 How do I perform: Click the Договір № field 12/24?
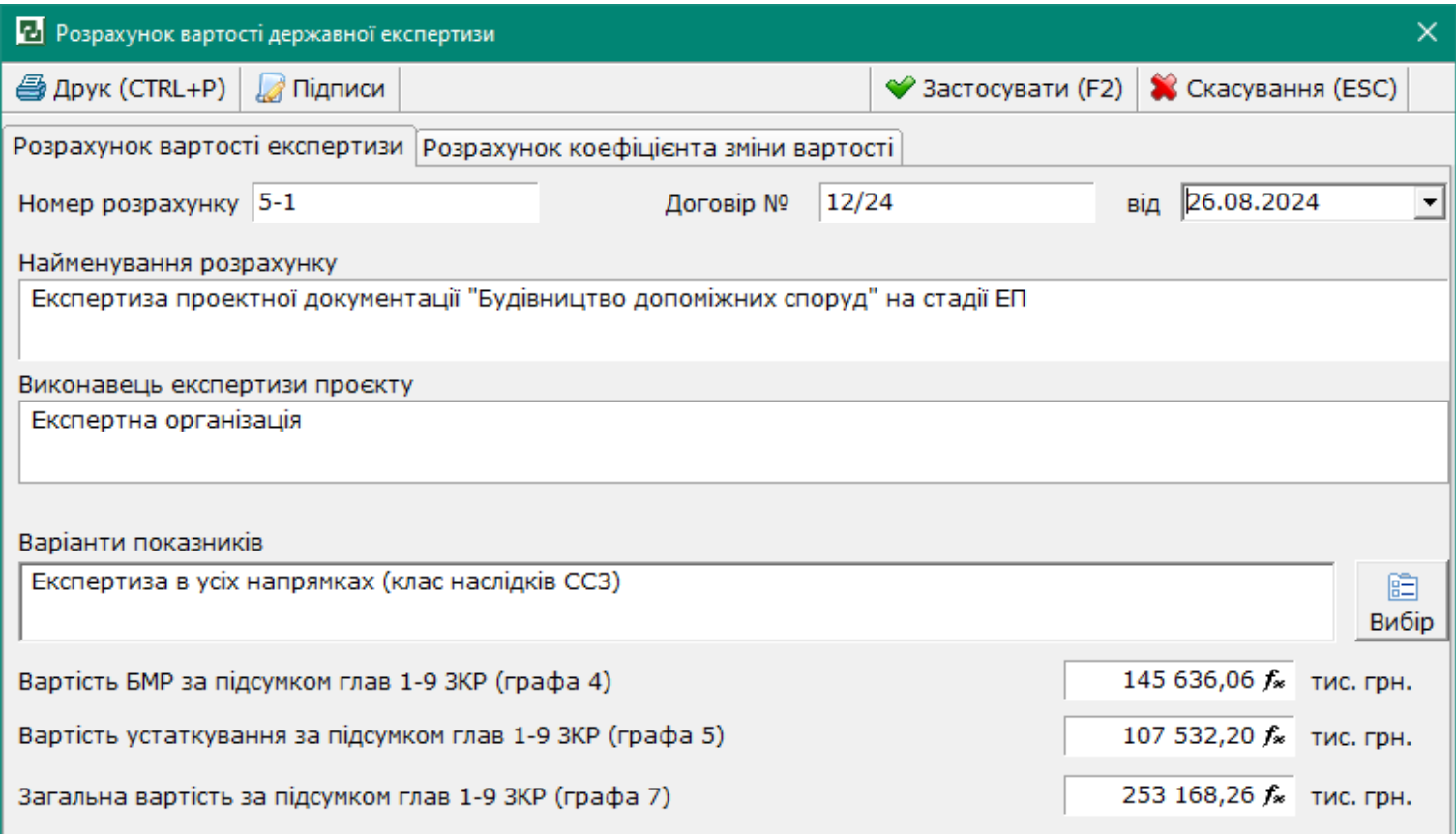957,202
